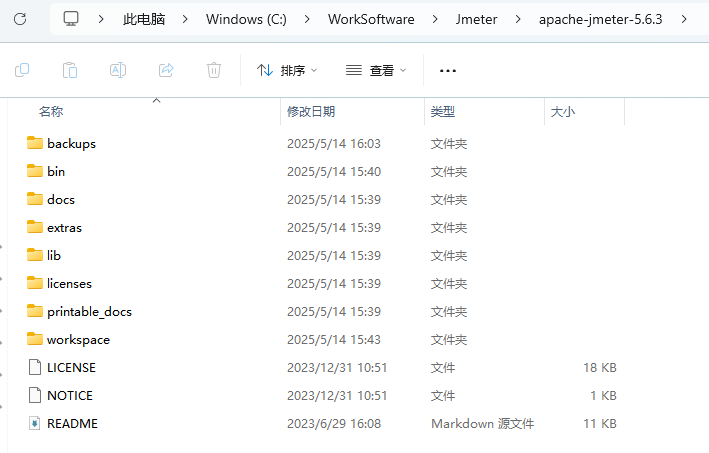Click the bin folder icon
Viewport: 709px width, 453px height.
point(35,171)
